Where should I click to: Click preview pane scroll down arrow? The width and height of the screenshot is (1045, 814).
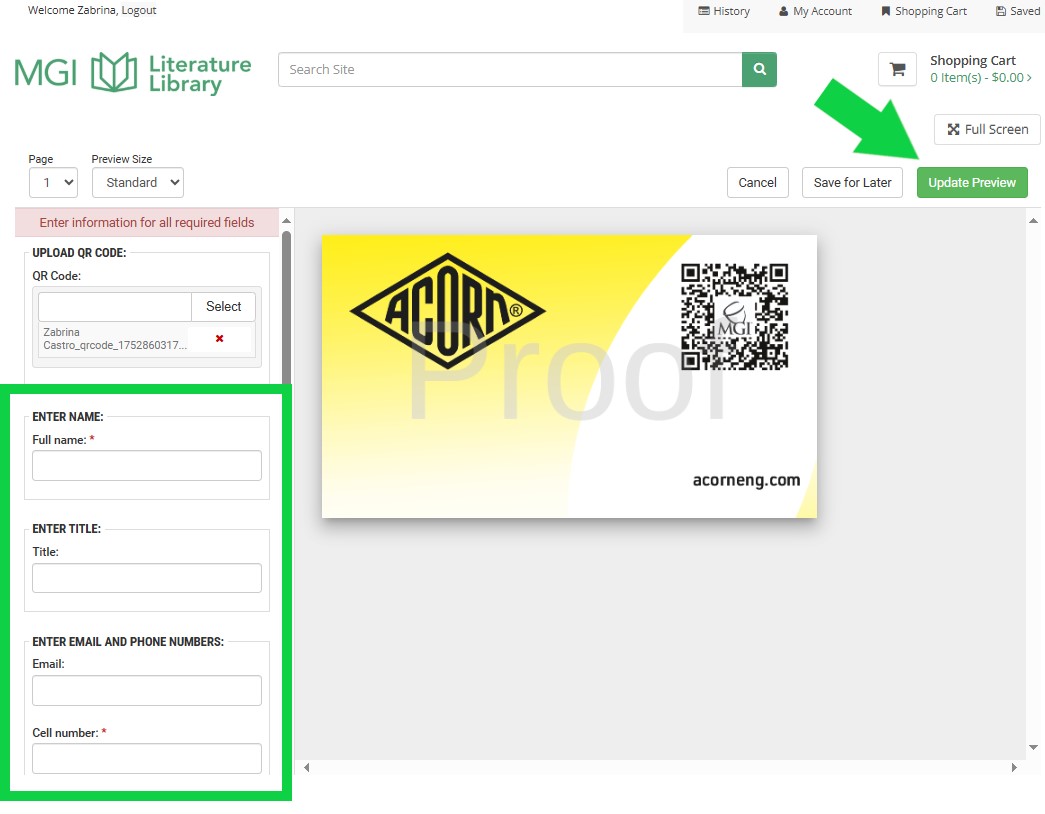(x=1034, y=747)
